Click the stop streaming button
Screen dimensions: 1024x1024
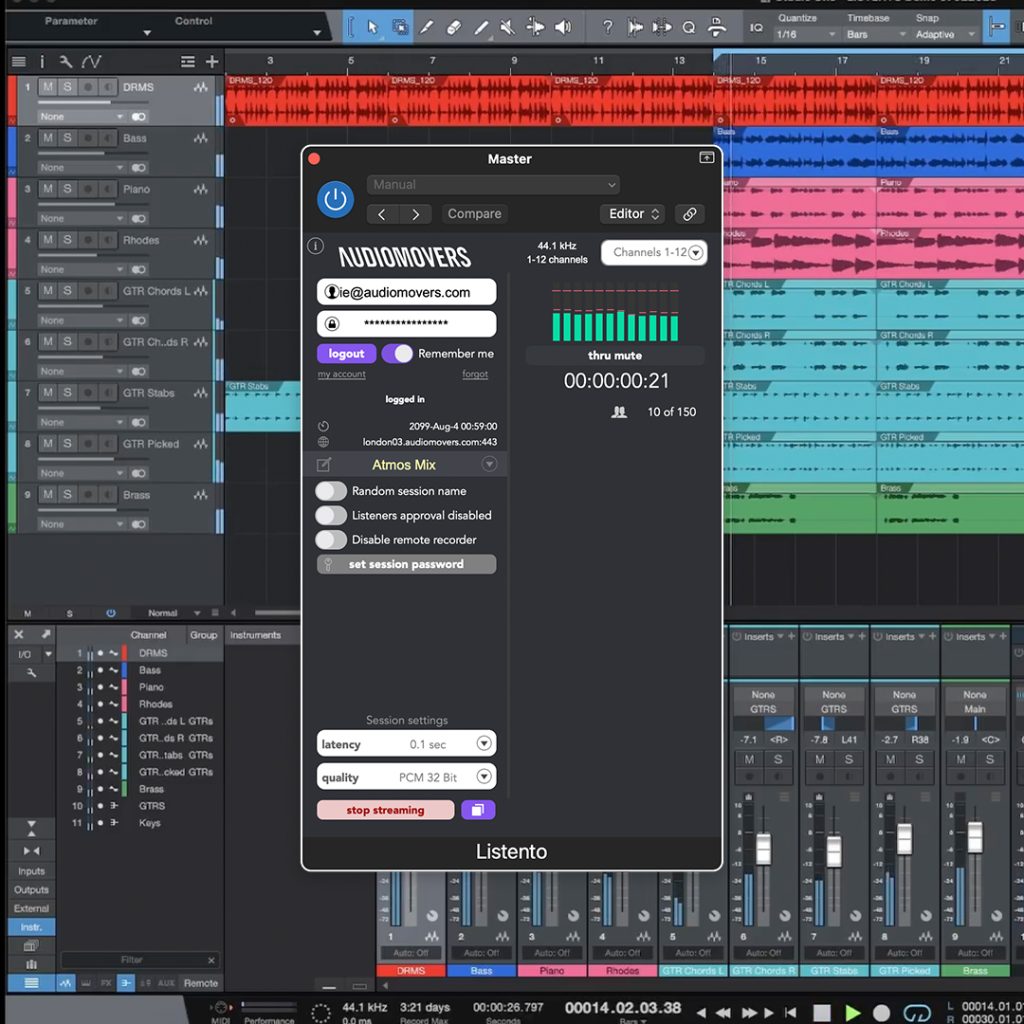(385, 809)
